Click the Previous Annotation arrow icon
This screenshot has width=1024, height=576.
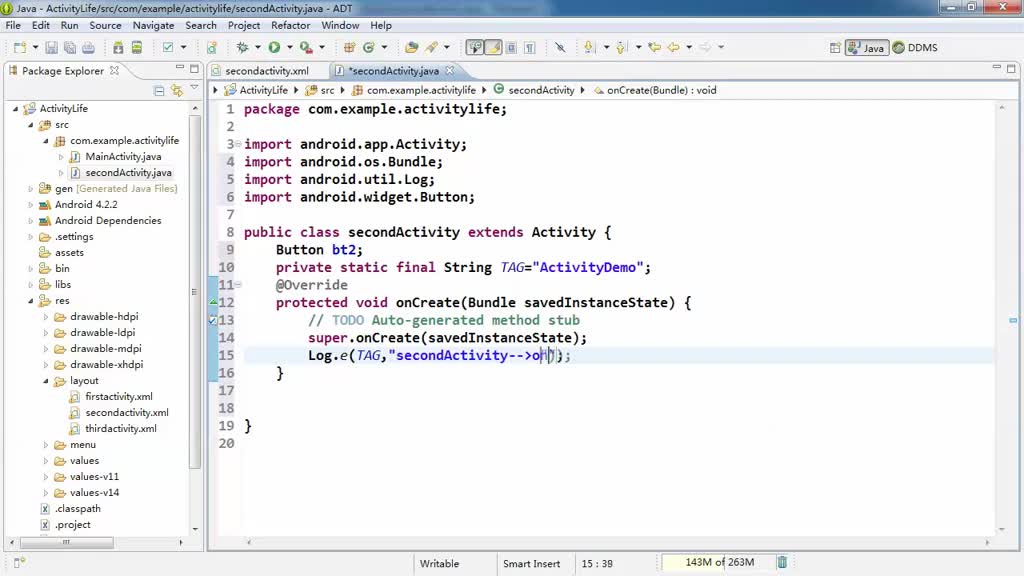(x=621, y=48)
